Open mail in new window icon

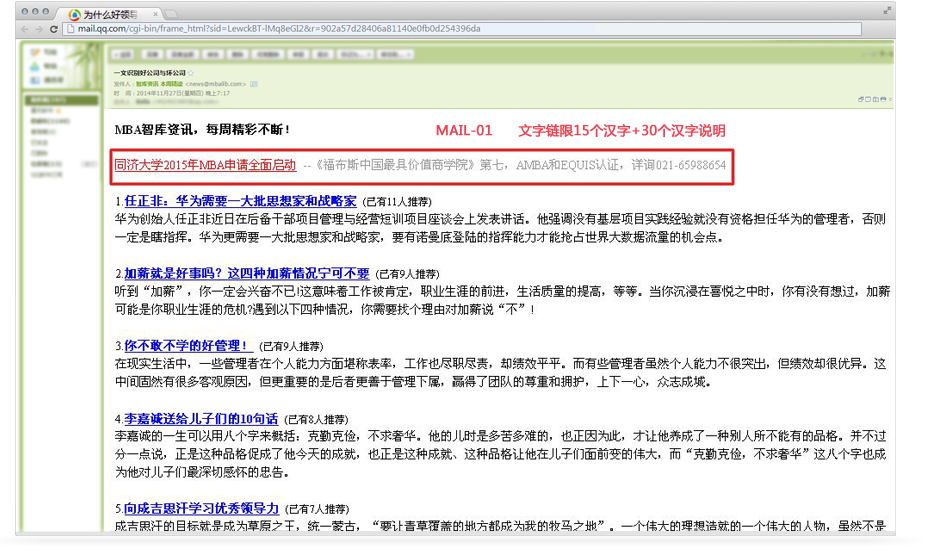[861, 99]
